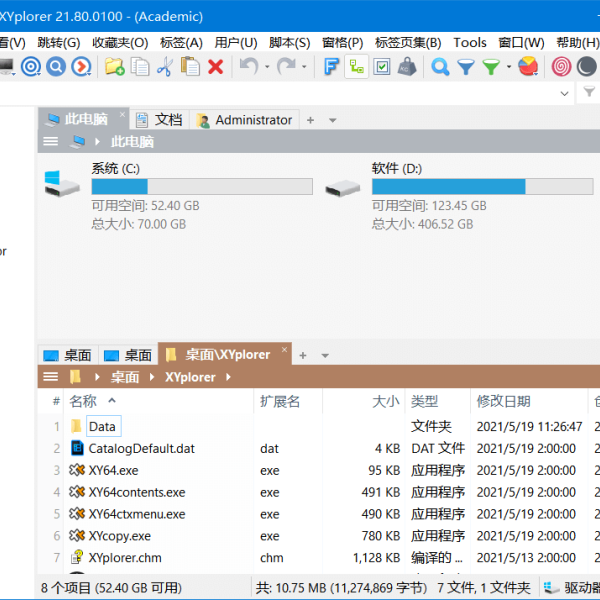Open the Tools menu
This screenshot has width=600, height=600.
(x=470, y=42)
